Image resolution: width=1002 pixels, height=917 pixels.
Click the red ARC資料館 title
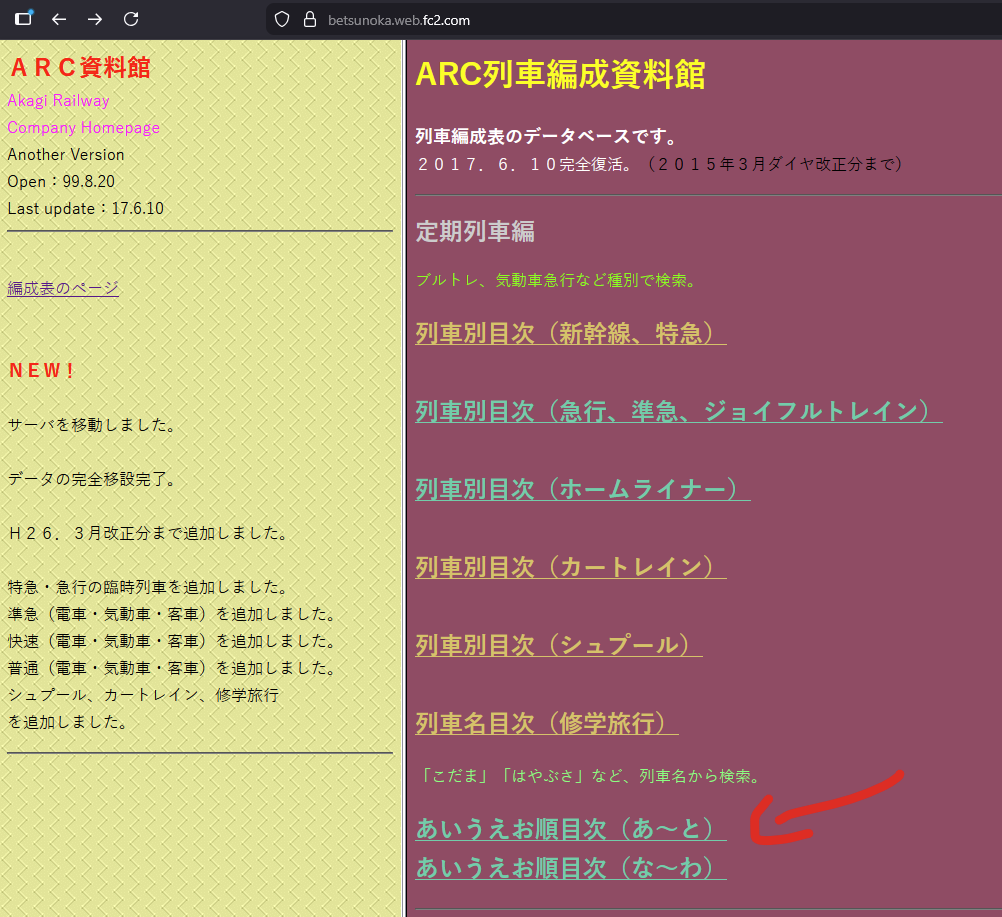coord(80,68)
